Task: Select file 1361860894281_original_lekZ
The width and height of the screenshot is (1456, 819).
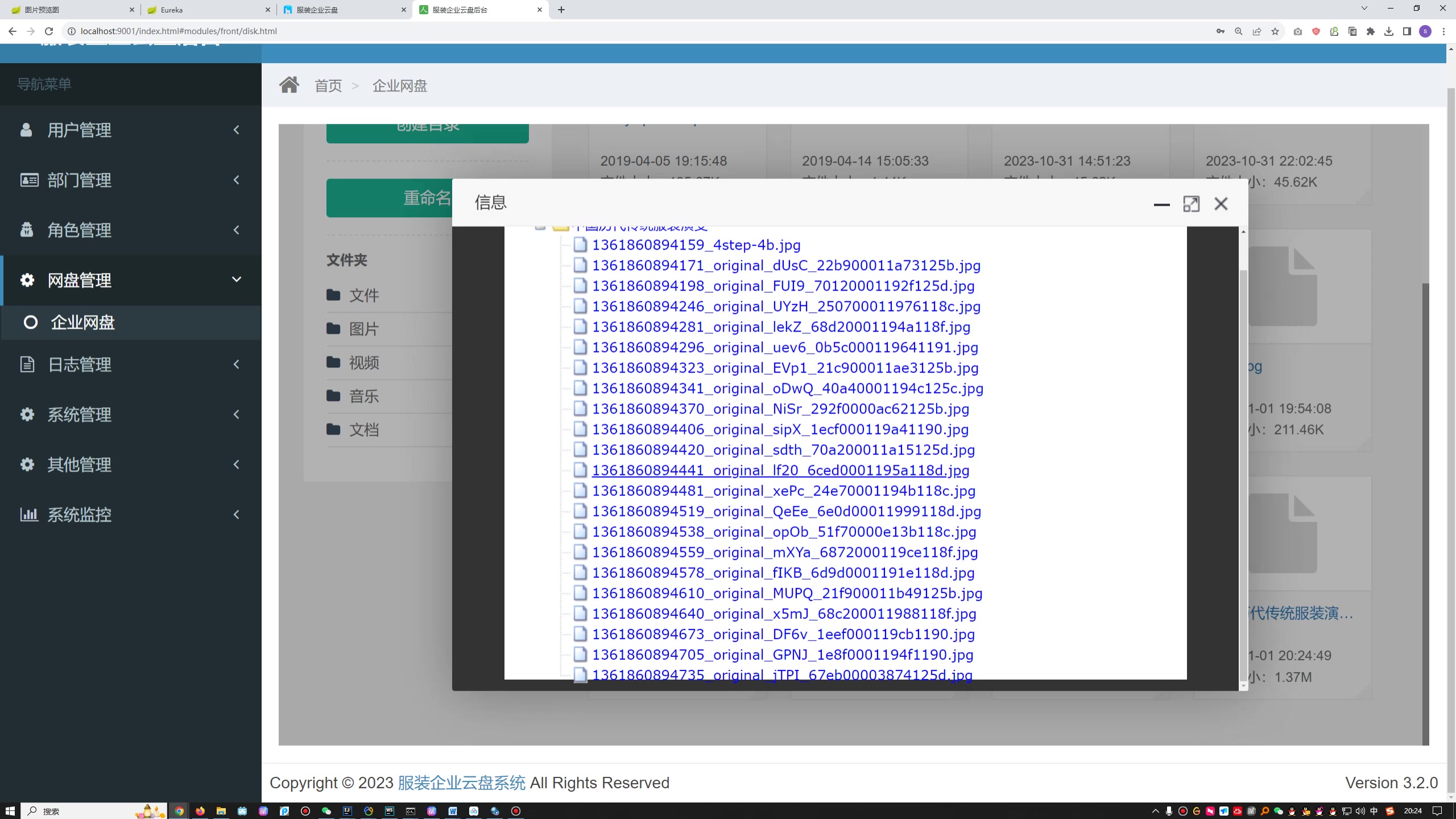Action: point(781,327)
